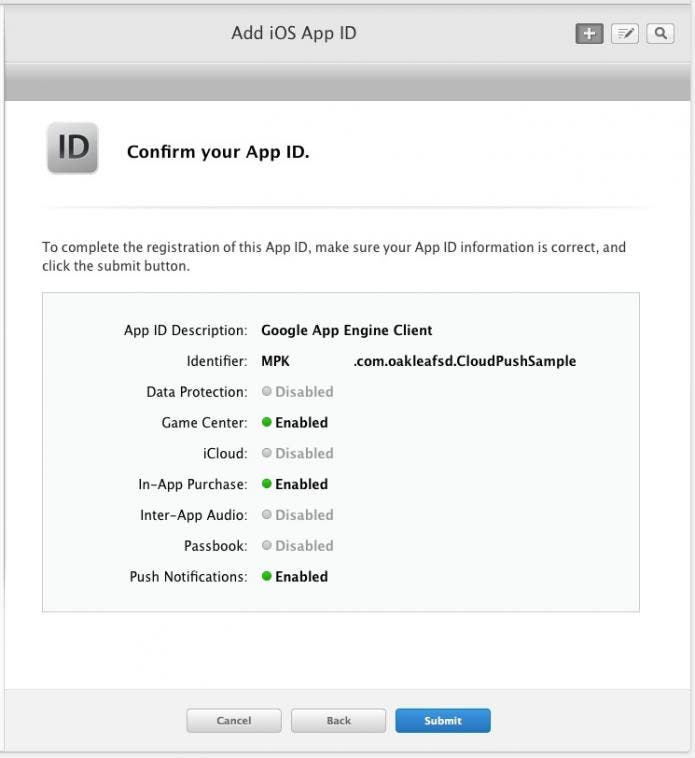Click 'Disabled' text next to Inter-App Audio
Image resolution: width=695 pixels, height=758 pixels.
(304, 515)
